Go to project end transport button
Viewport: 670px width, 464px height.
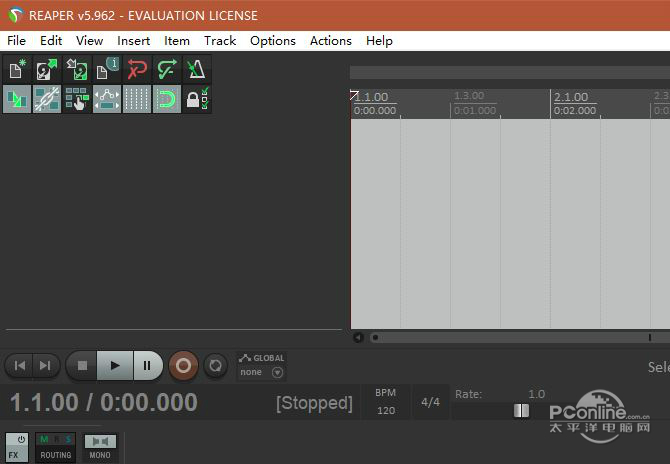[x=45, y=366]
